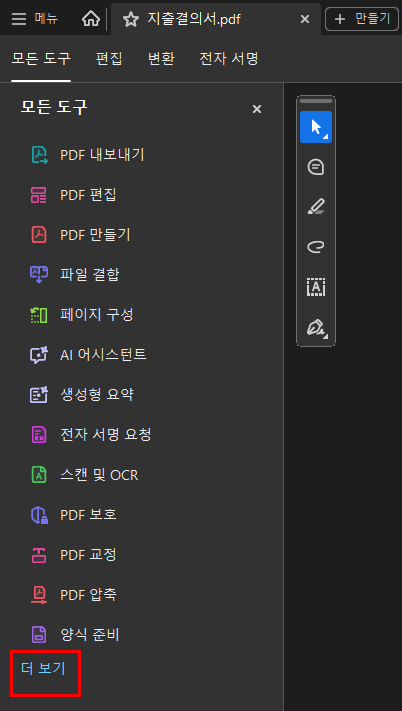Choose the 파일 결합 label
This screenshot has width=402, height=711.
pyautogui.click(x=90, y=275)
